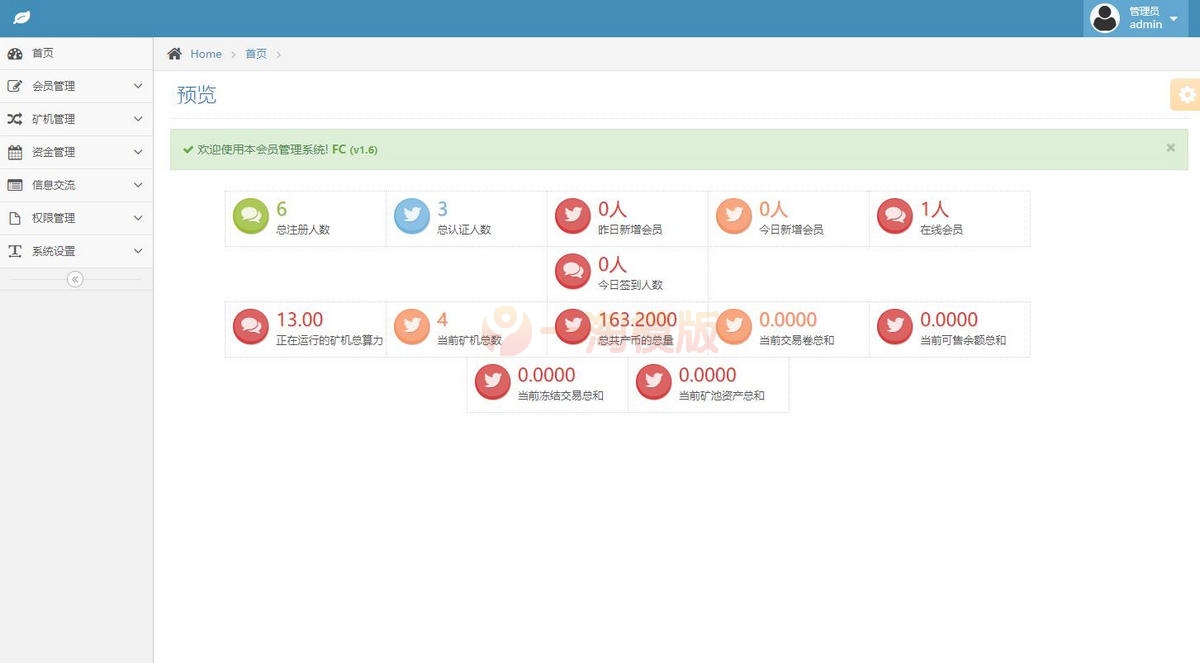
Task: Click the Home breadcrumb link
Action: (206, 54)
